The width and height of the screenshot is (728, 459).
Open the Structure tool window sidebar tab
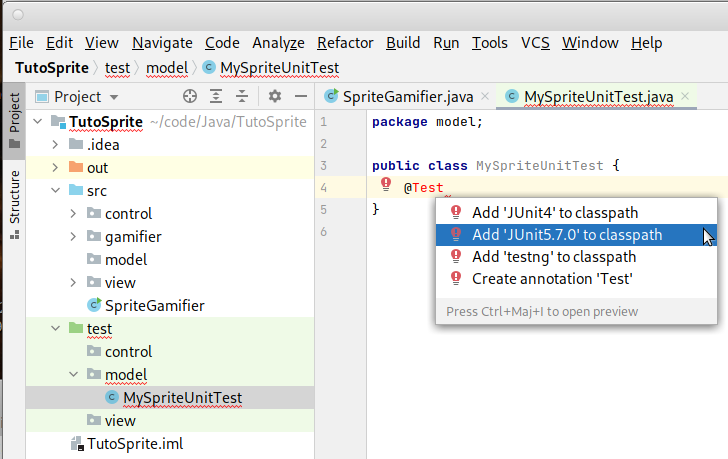click(x=14, y=205)
